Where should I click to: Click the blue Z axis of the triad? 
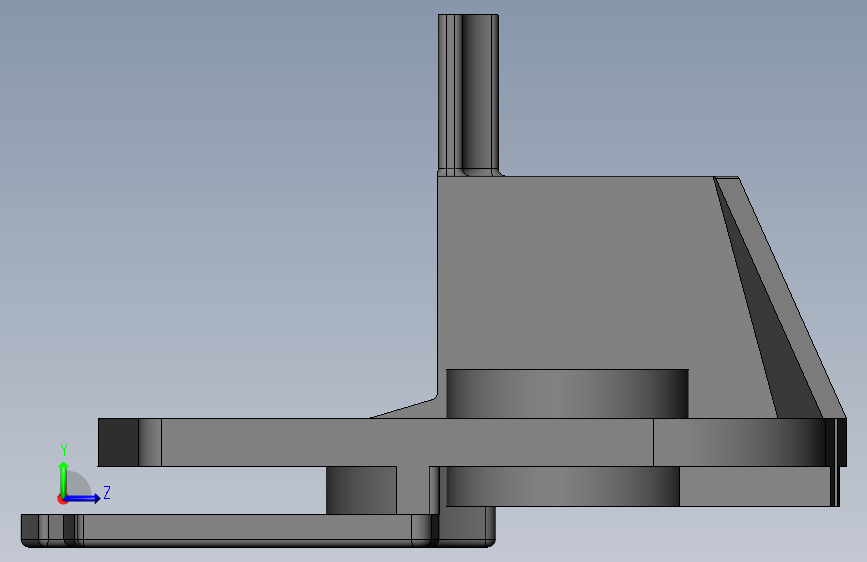pyautogui.click(x=83, y=498)
